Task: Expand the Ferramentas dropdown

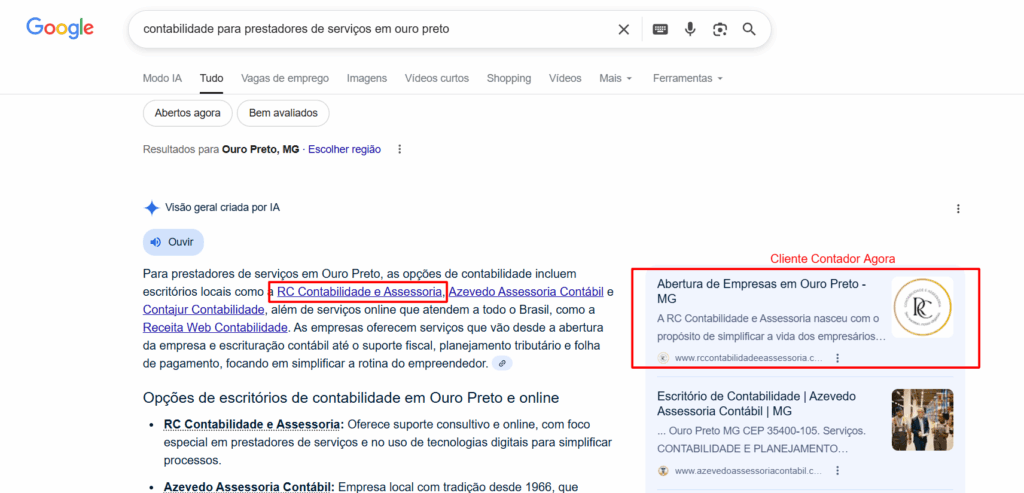Action: [687, 78]
